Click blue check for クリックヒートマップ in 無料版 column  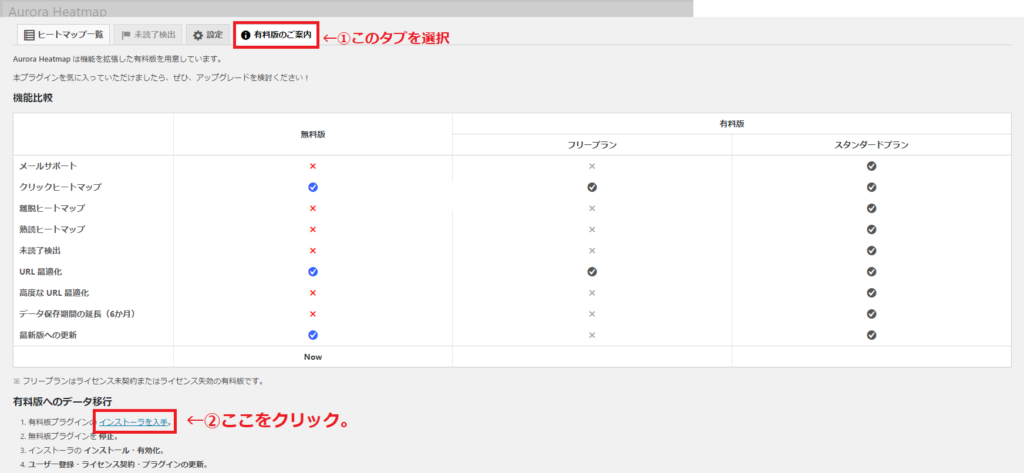313,187
